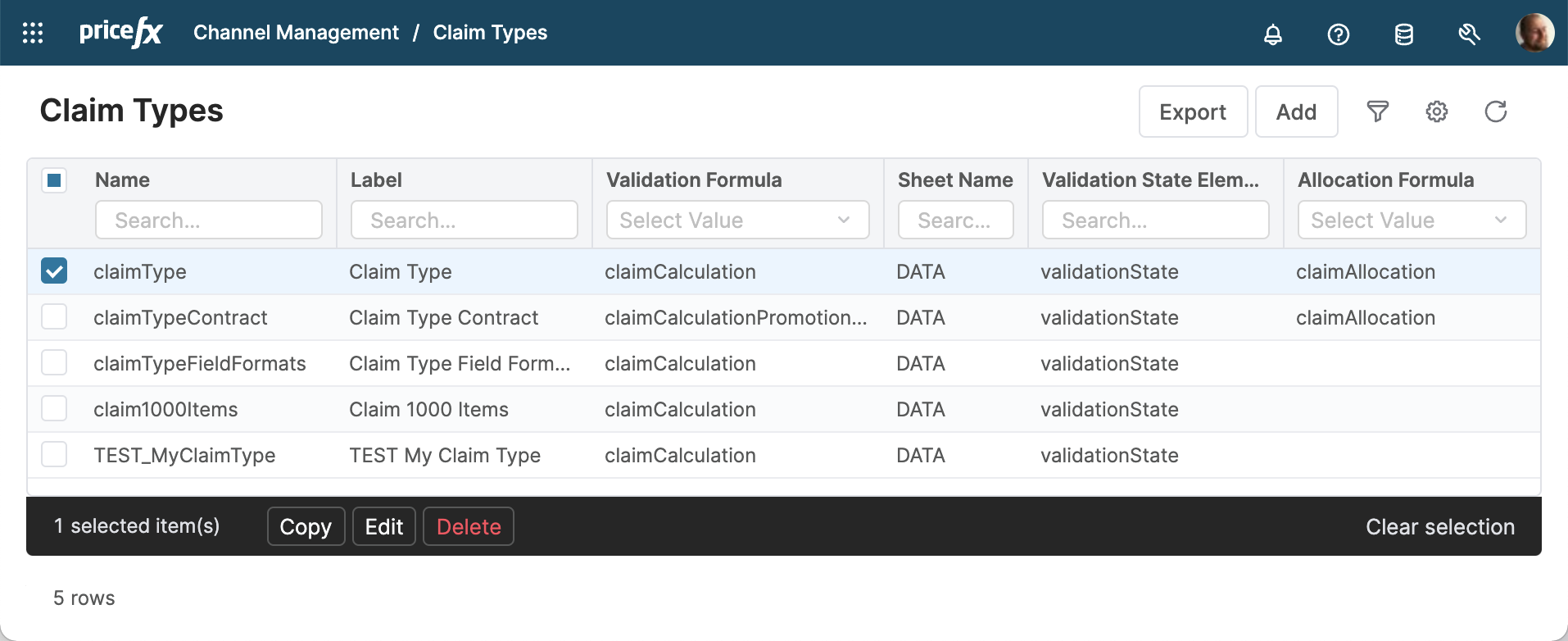This screenshot has height=641, width=1568.
Task: Open the notifications bell
Action: (1272, 34)
